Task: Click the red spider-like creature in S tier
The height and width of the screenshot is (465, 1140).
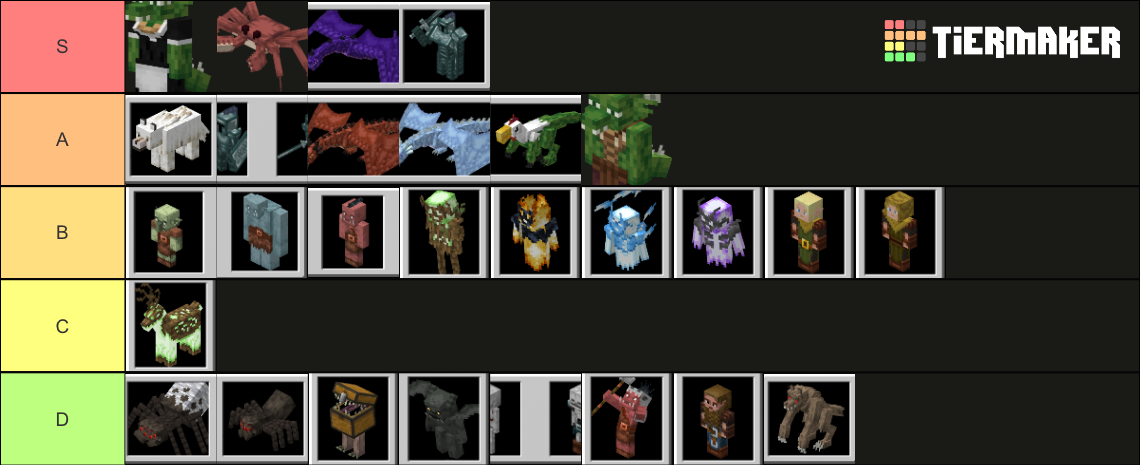Action: [262, 46]
